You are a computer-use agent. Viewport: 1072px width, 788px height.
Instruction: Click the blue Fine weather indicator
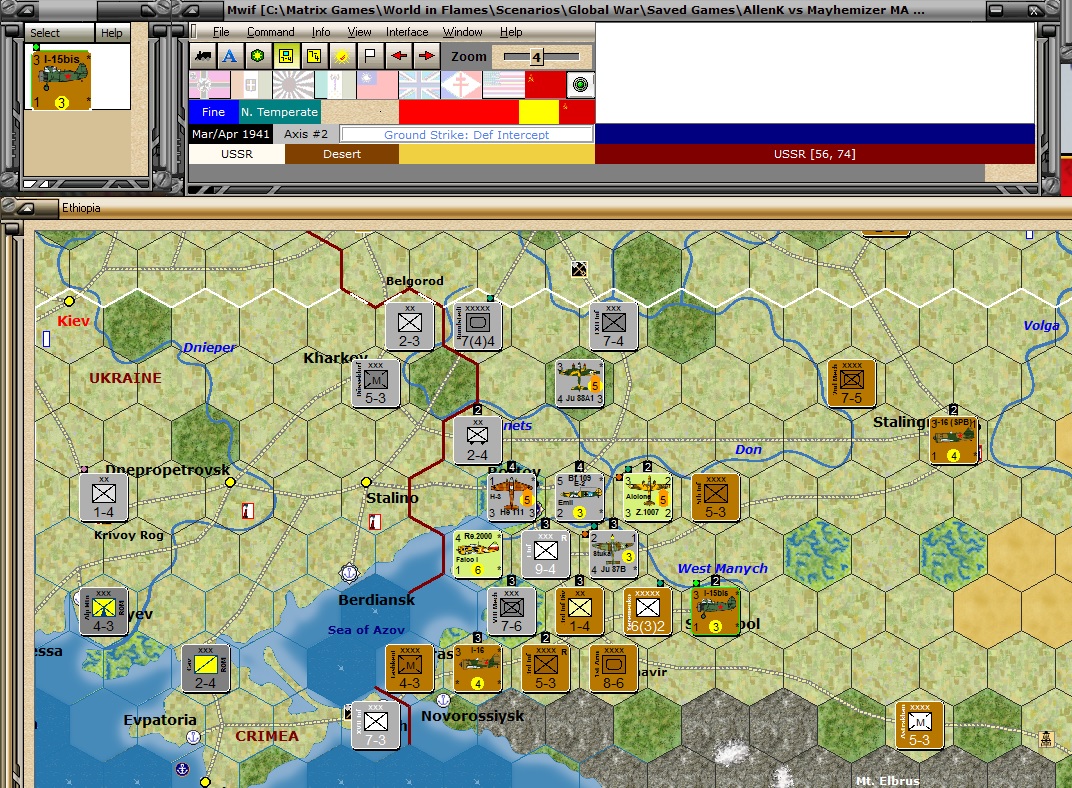213,112
